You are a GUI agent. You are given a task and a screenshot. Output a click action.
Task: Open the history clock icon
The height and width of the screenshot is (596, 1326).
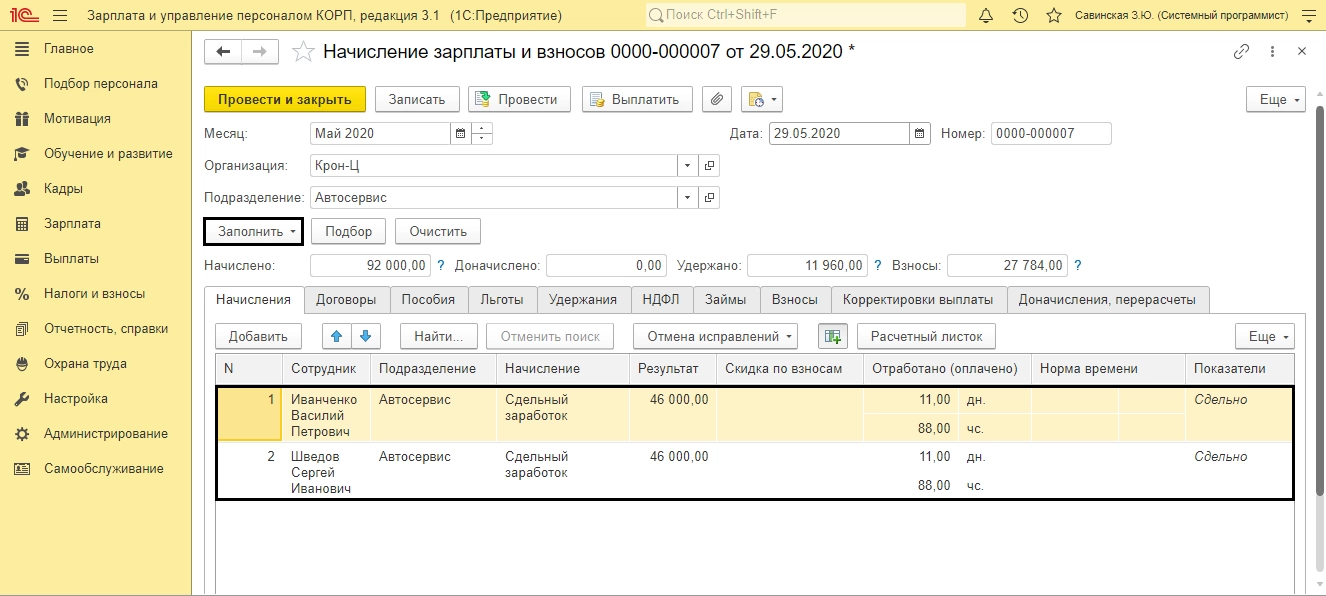(x=1019, y=16)
